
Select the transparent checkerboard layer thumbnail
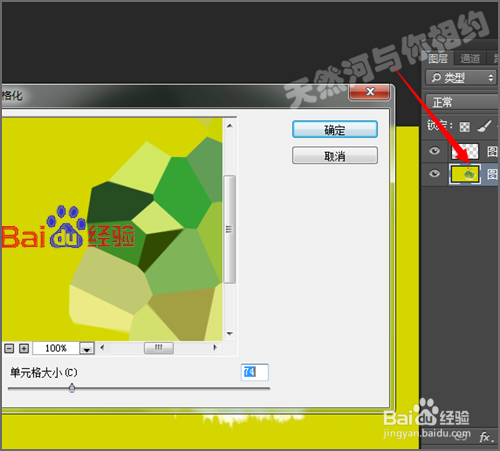[x=465, y=152]
